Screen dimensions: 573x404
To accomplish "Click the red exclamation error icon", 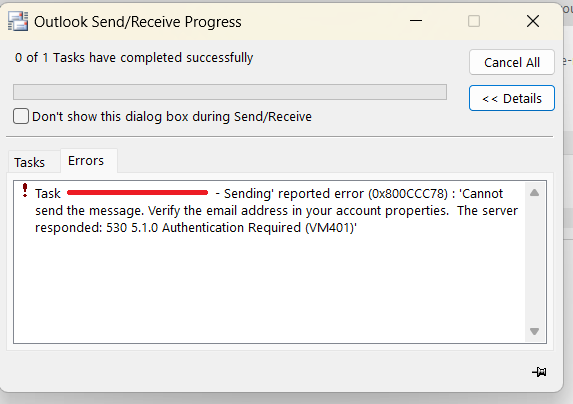I will 25,190.
